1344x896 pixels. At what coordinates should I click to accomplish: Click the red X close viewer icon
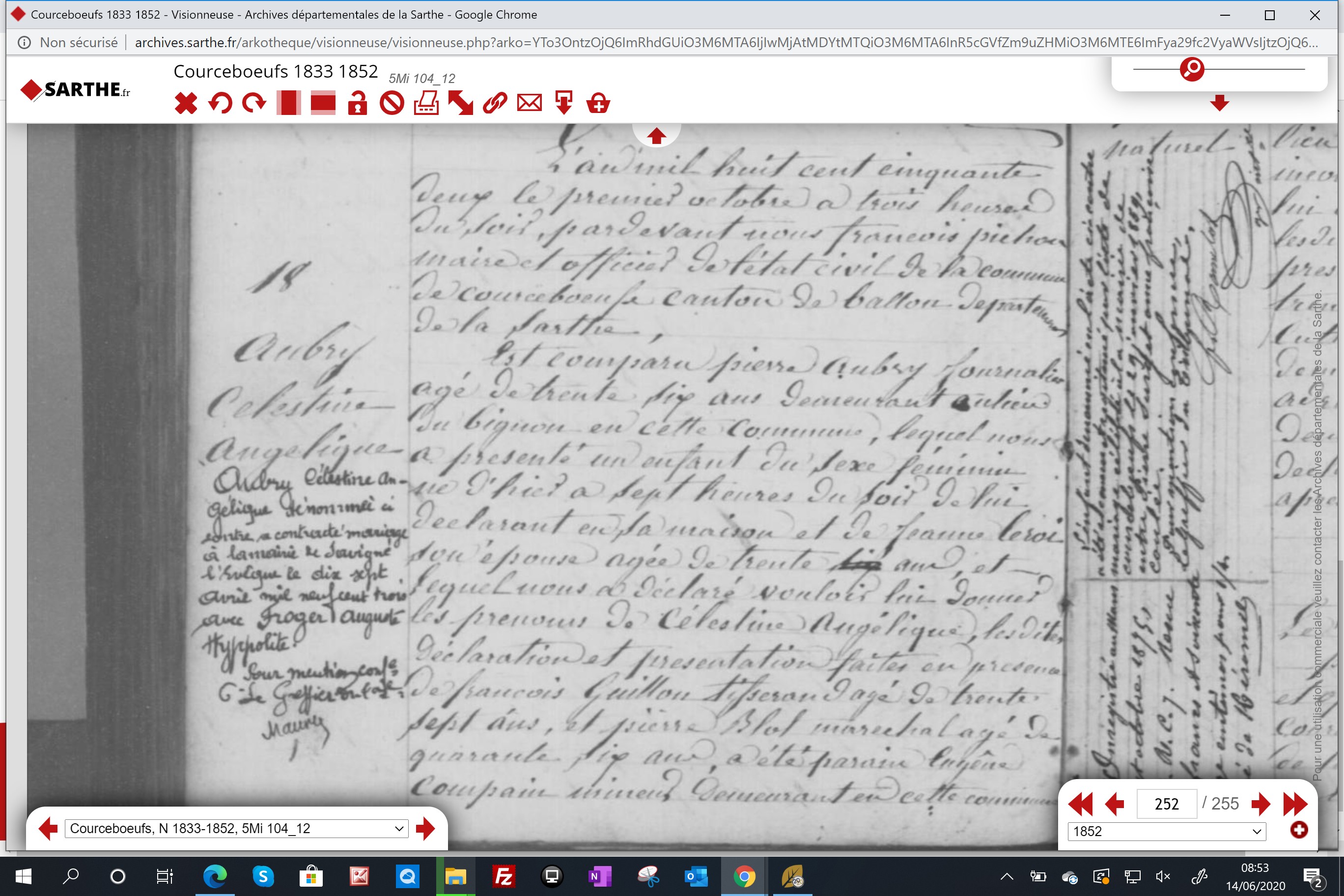[x=186, y=104]
